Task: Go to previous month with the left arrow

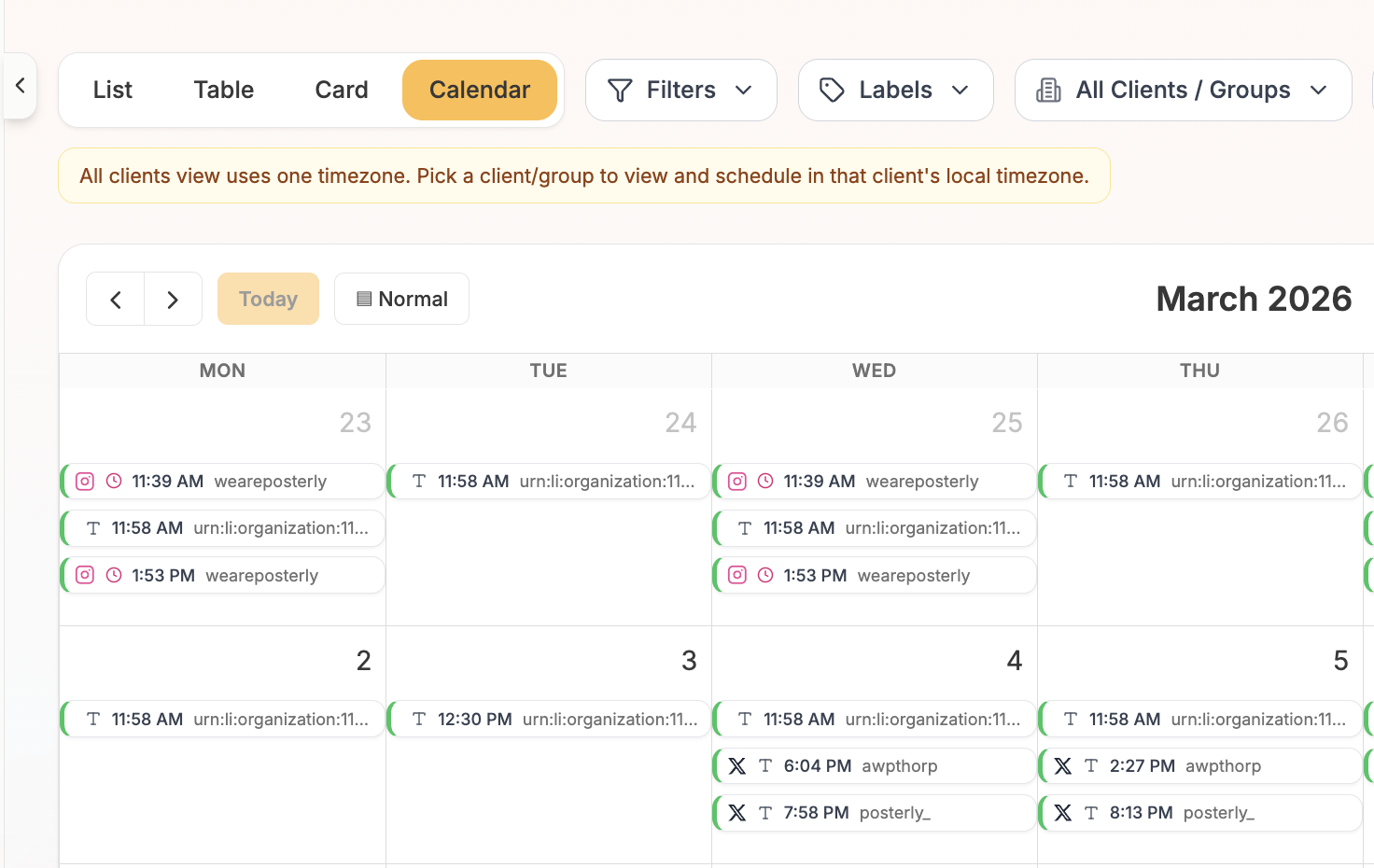Action: click(x=115, y=299)
